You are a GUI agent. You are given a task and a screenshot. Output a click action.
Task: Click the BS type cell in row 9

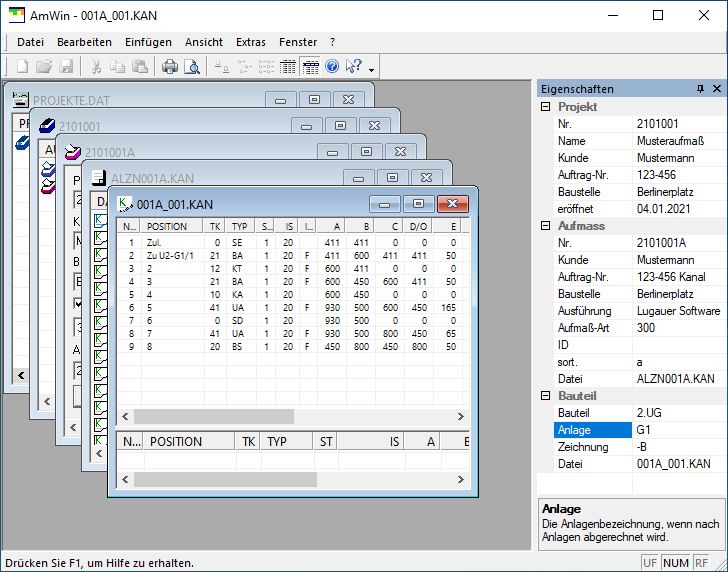[x=237, y=346]
